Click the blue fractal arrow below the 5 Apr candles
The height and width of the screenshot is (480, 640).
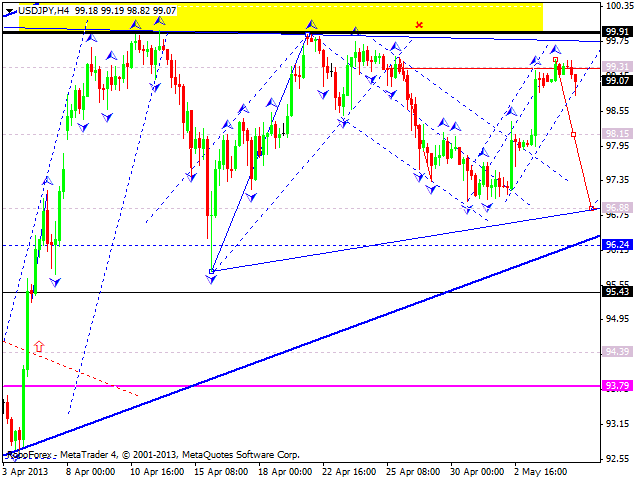pos(55,283)
